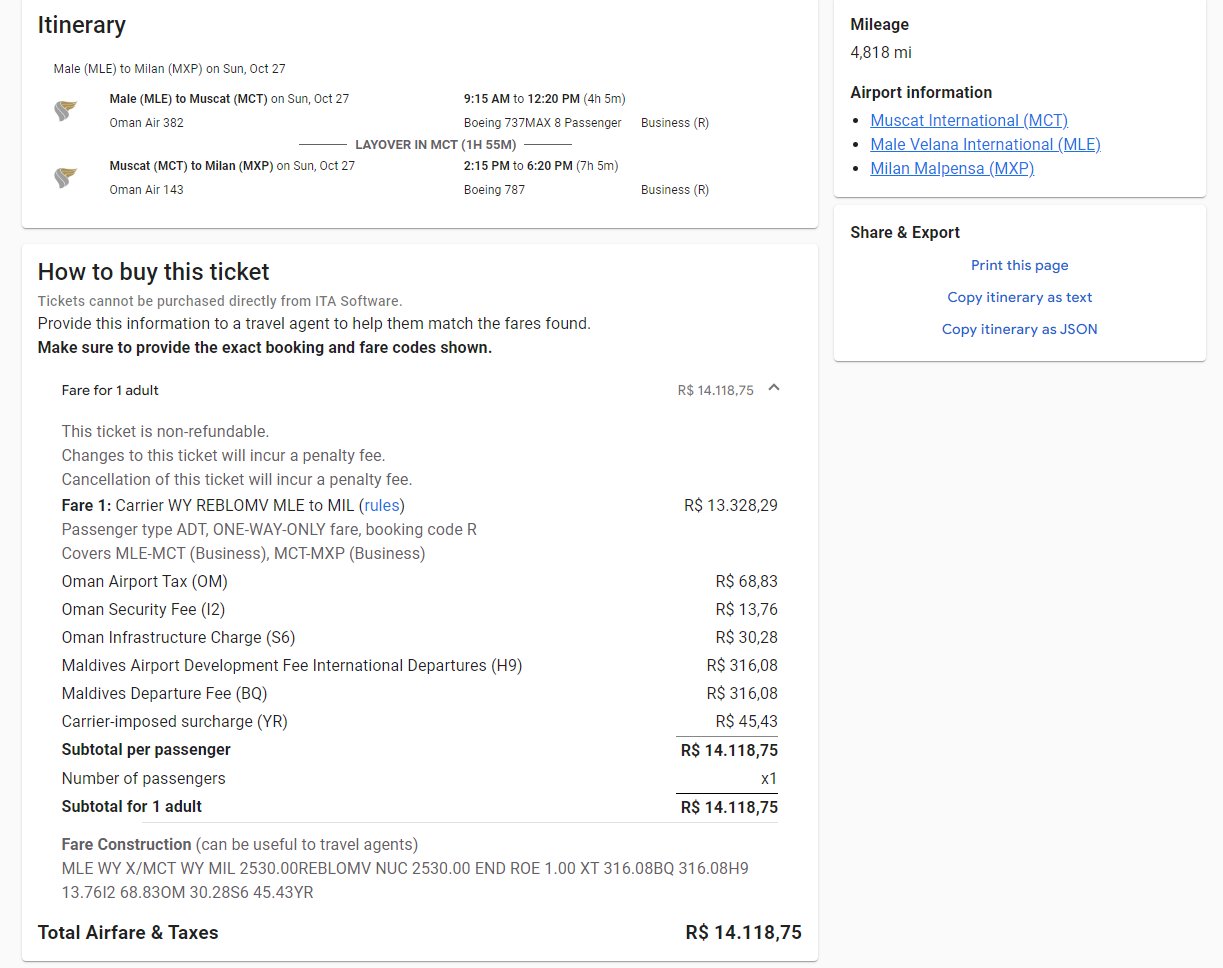Select 'Male (MLE) to Muscat (MCT)' segment text
Screen dimensions: 1223x968
[x=190, y=99]
